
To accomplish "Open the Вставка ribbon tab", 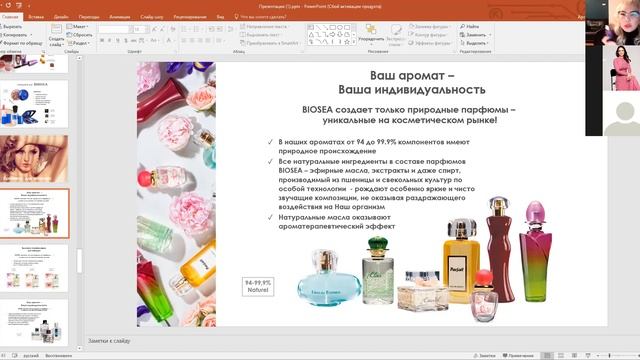I will click(x=36, y=17).
